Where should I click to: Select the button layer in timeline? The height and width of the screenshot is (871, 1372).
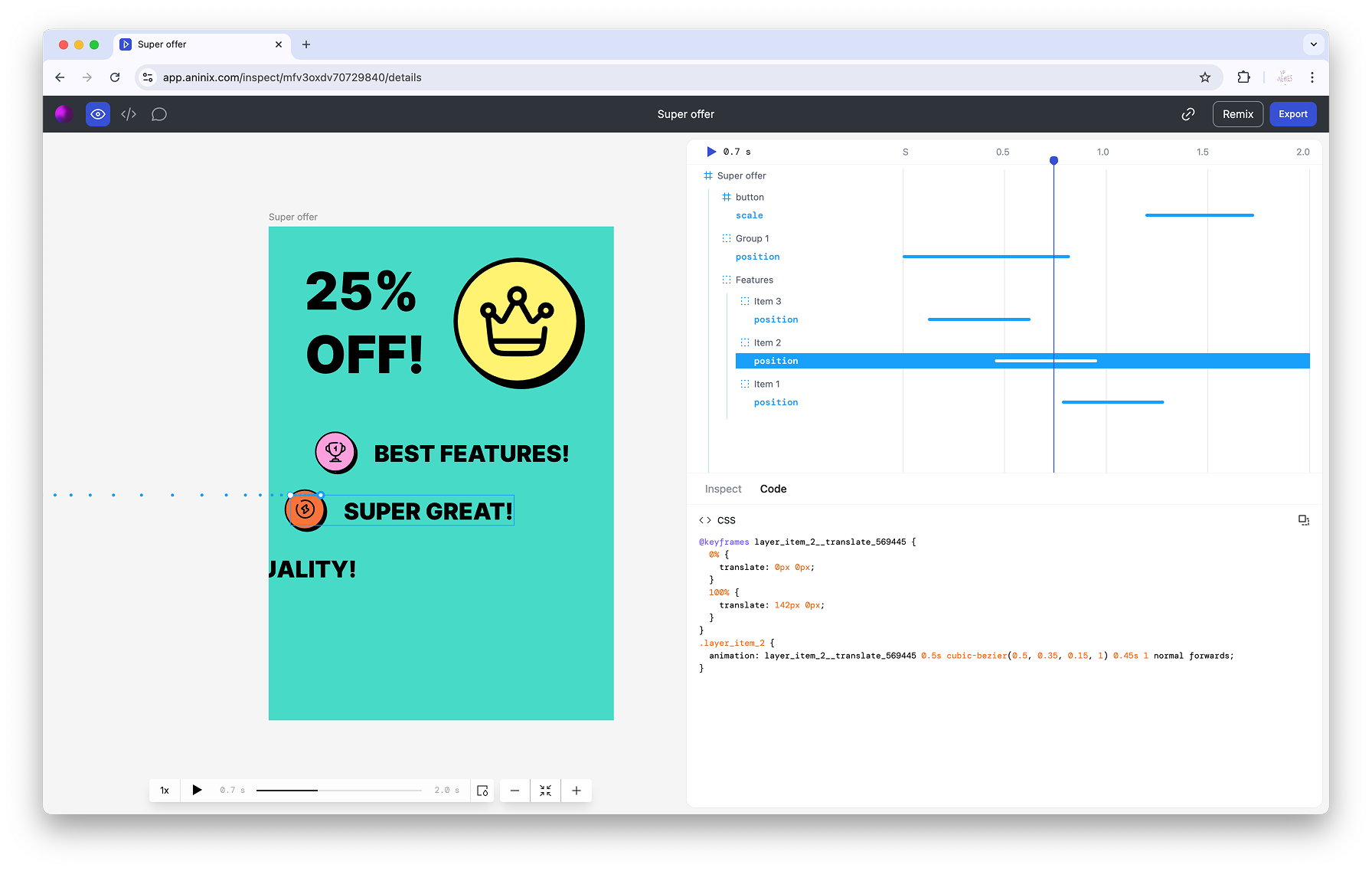click(750, 197)
